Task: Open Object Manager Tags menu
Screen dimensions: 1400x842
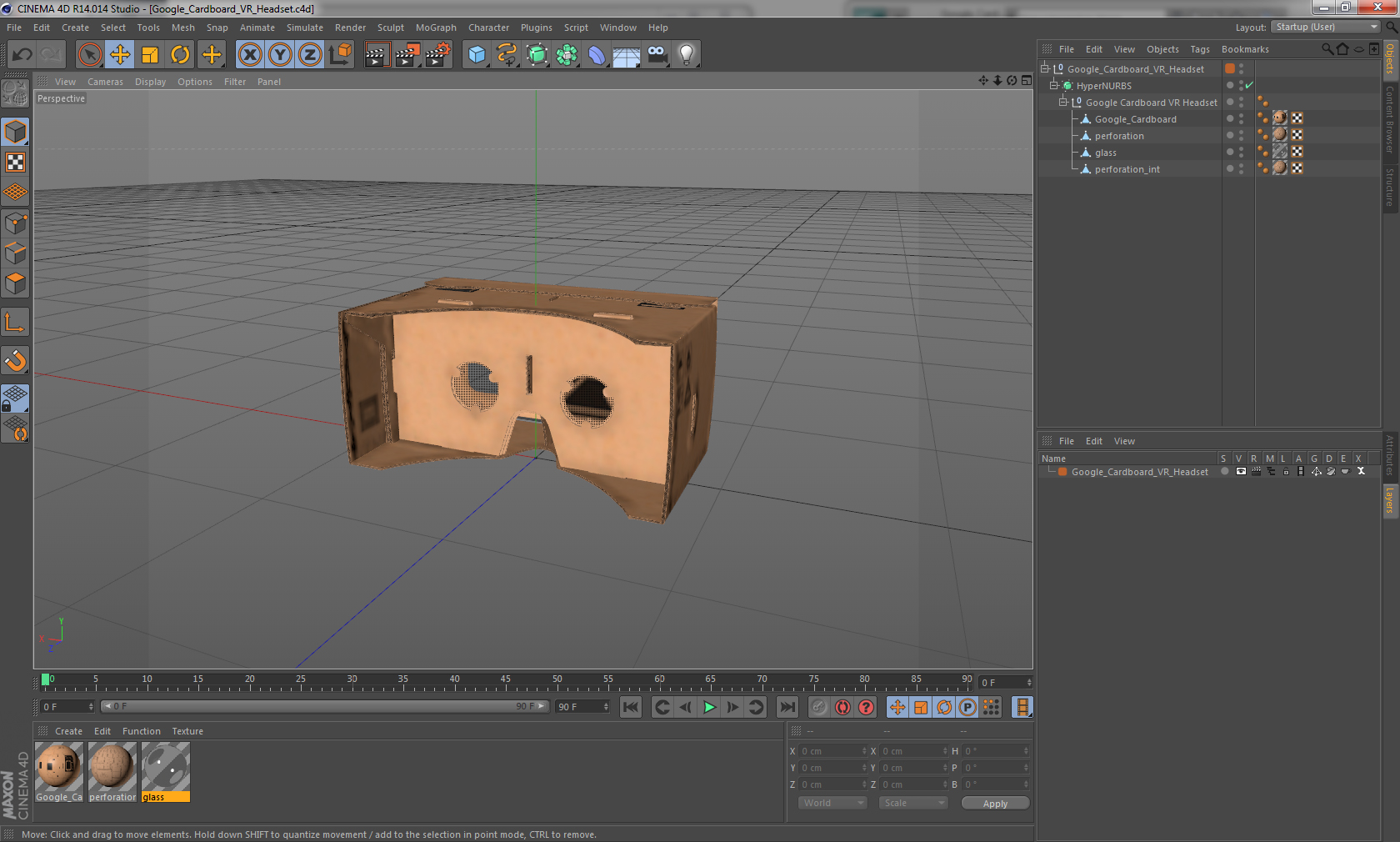Action: [1200, 49]
